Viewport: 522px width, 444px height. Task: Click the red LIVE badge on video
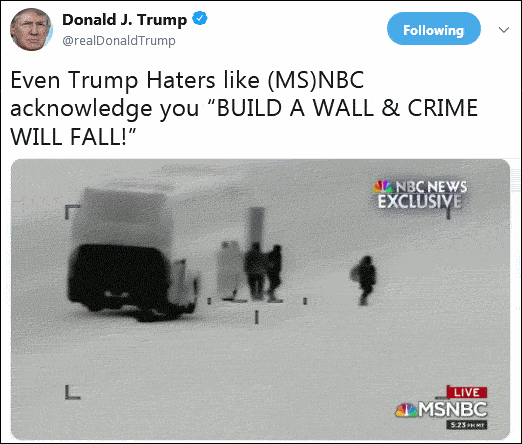click(x=467, y=392)
